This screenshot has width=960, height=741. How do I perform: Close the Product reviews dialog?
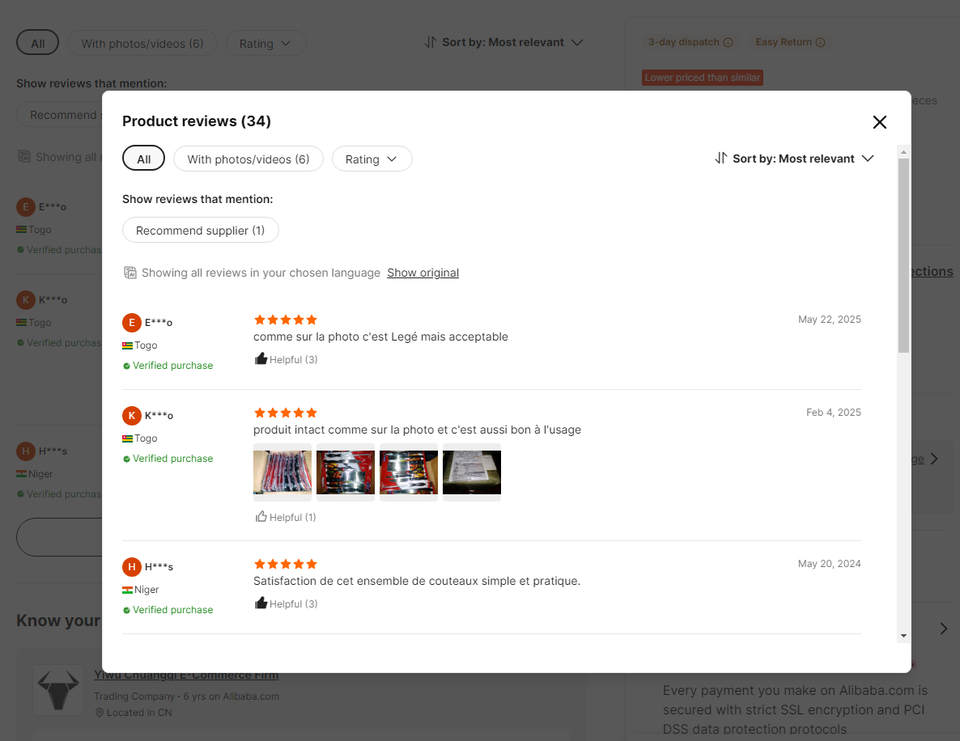coord(879,122)
